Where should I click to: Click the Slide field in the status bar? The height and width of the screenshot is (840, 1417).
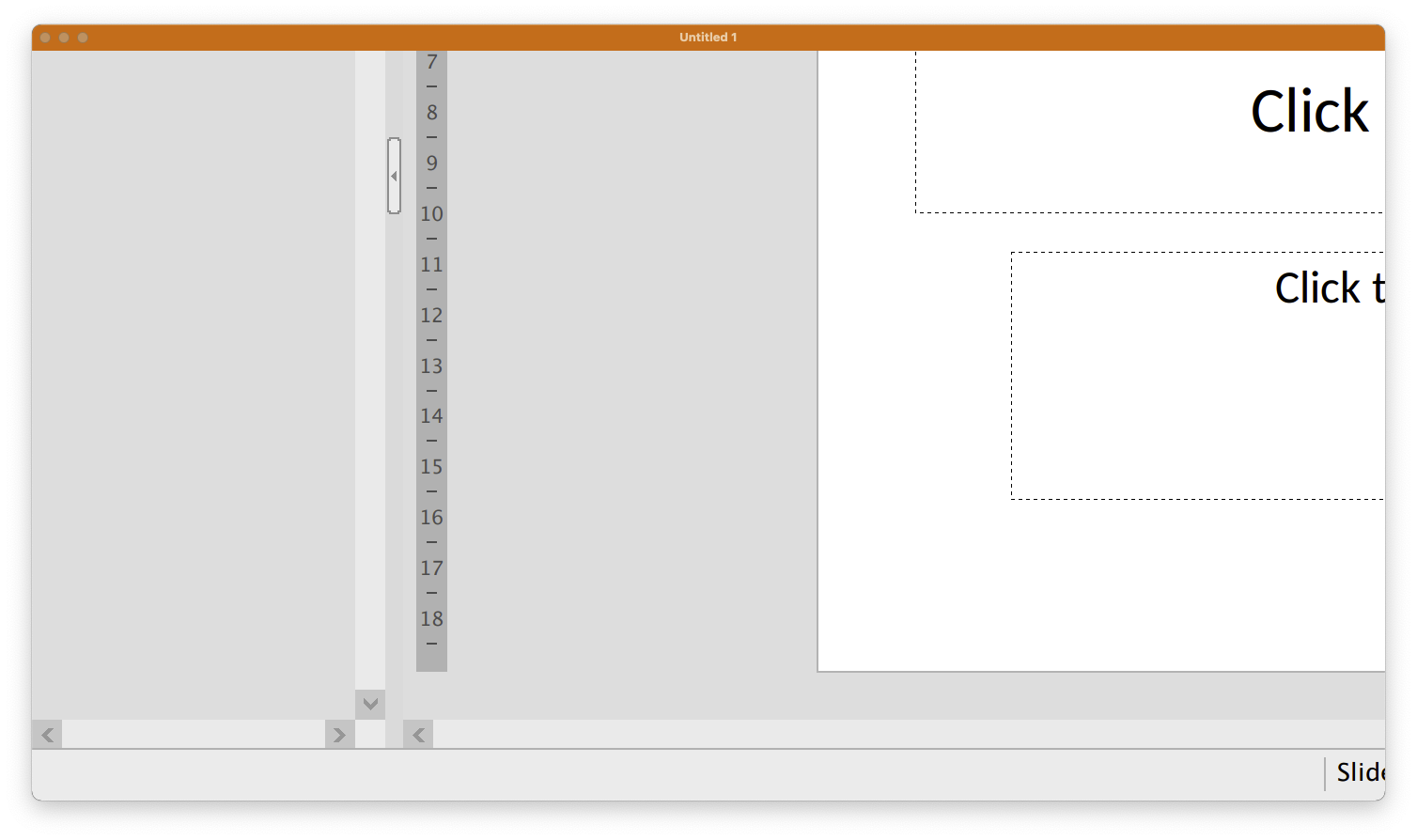pyautogui.click(x=1360, y=772)
